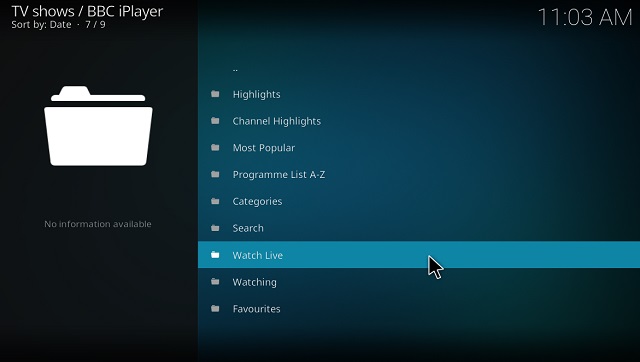Click the folder icon beside Watching
The height and width of the screenshot is (362, 640).
pos(215,282)
